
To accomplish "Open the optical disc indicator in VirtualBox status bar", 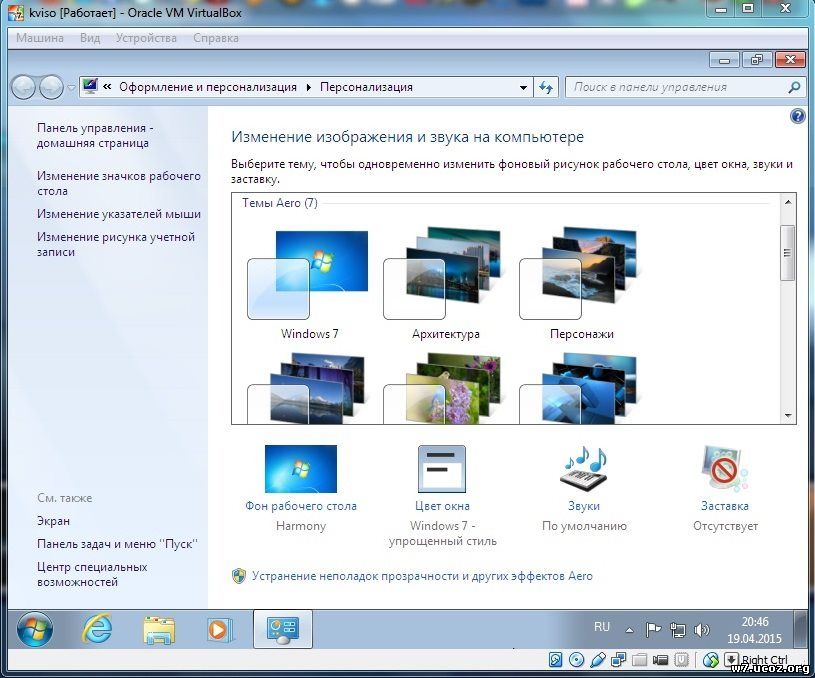I will click(576, 660).
